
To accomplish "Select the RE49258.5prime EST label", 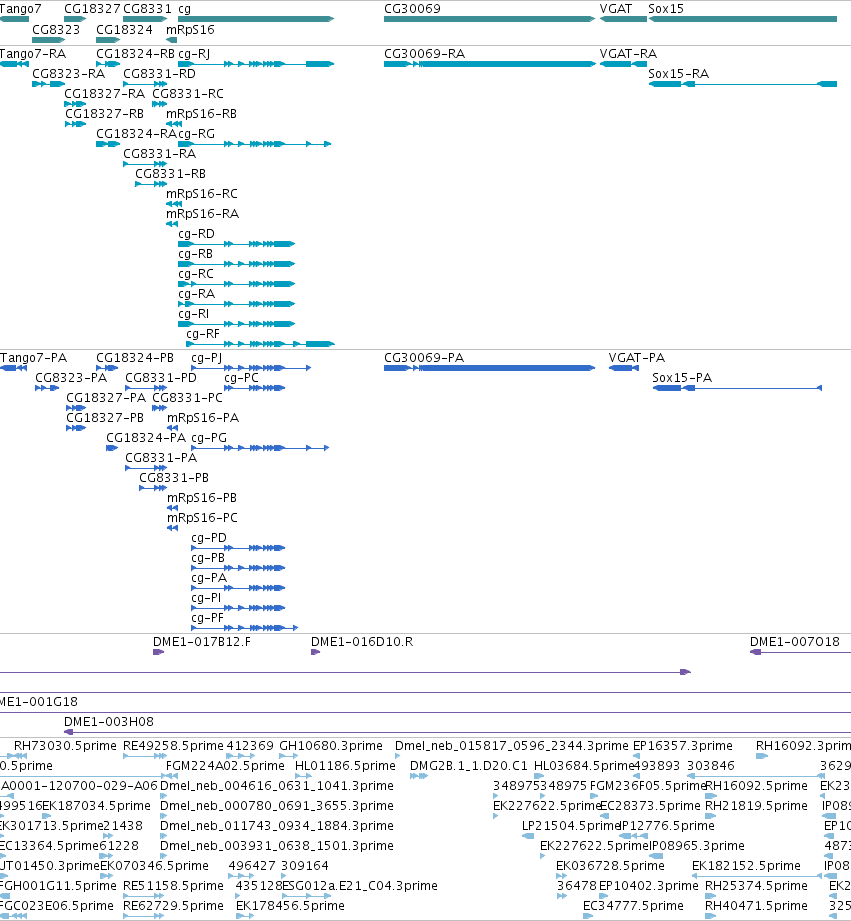I will point(173,746).
